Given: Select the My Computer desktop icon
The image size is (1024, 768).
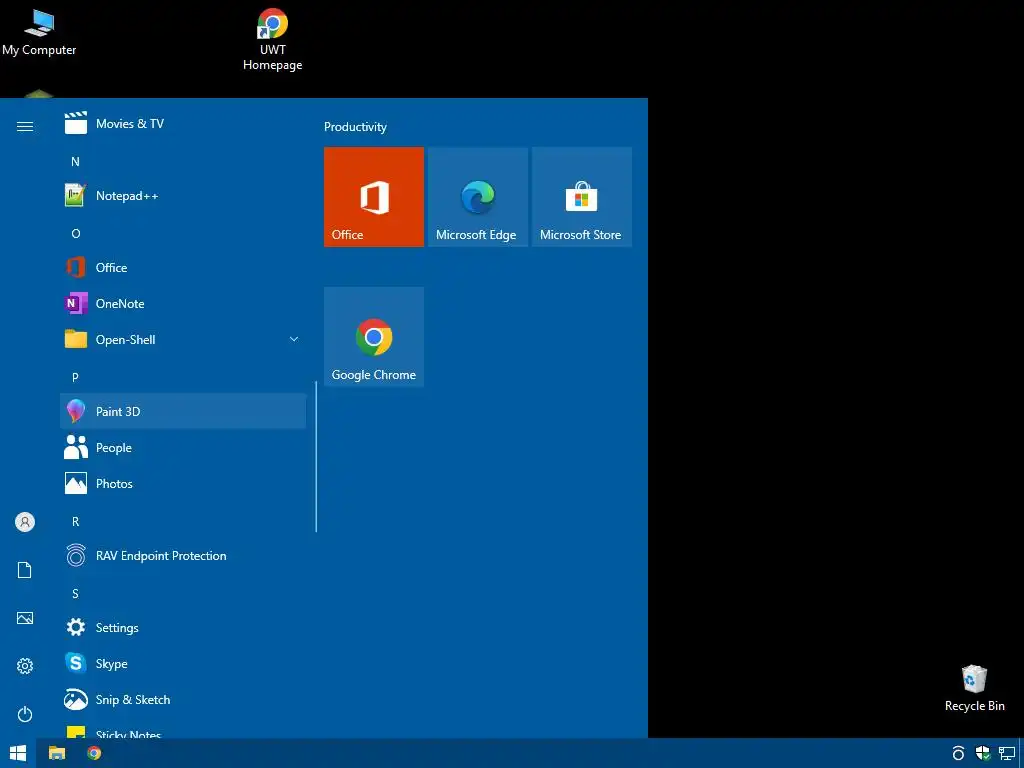Looking at the screenshot, I should (x=39, y=33).
